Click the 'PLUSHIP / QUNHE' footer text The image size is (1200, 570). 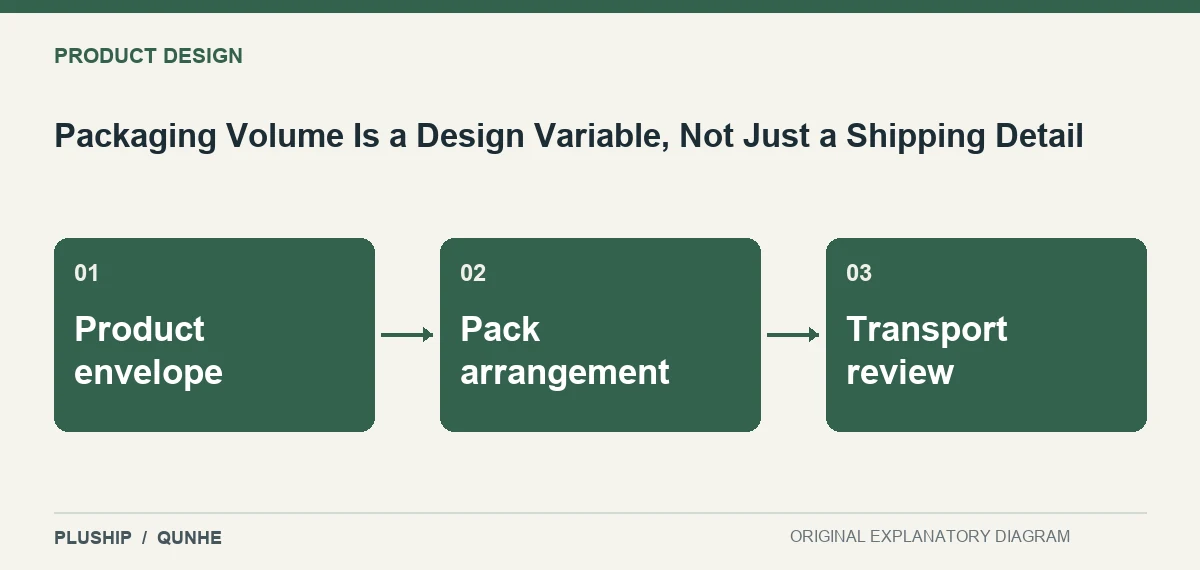point(138,538)
